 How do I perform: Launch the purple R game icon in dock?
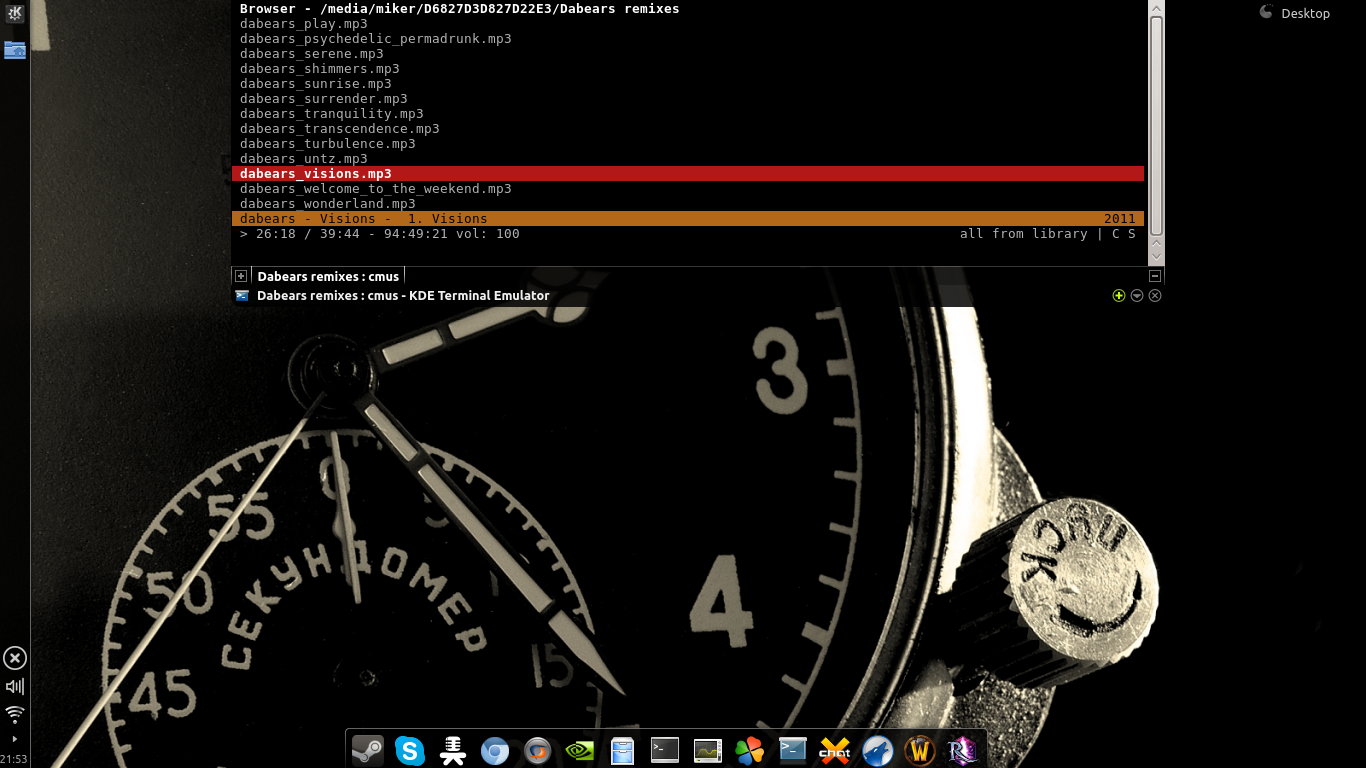(963, 750)
